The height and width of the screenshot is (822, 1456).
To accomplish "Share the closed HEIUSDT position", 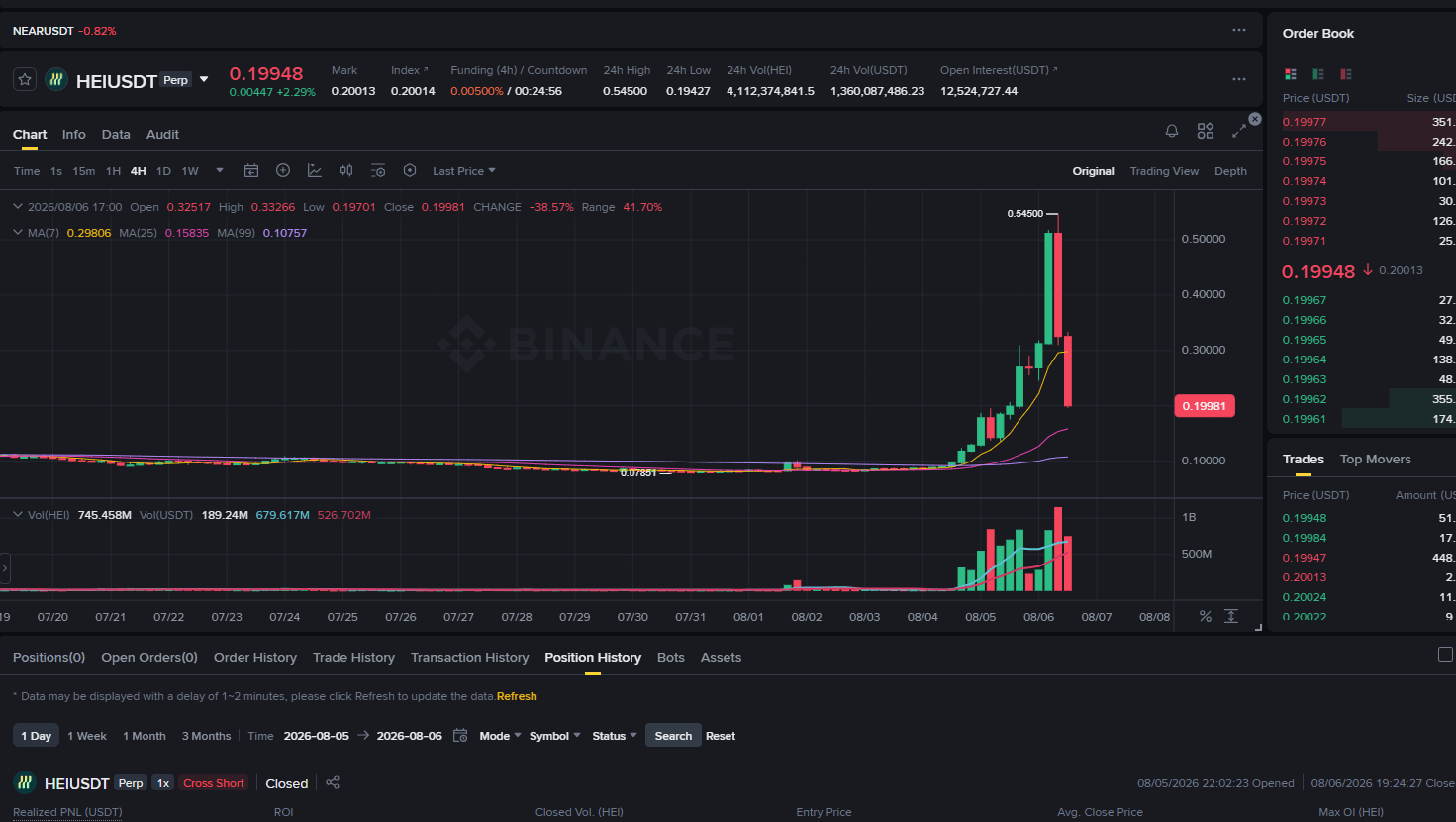I will 333,782.
